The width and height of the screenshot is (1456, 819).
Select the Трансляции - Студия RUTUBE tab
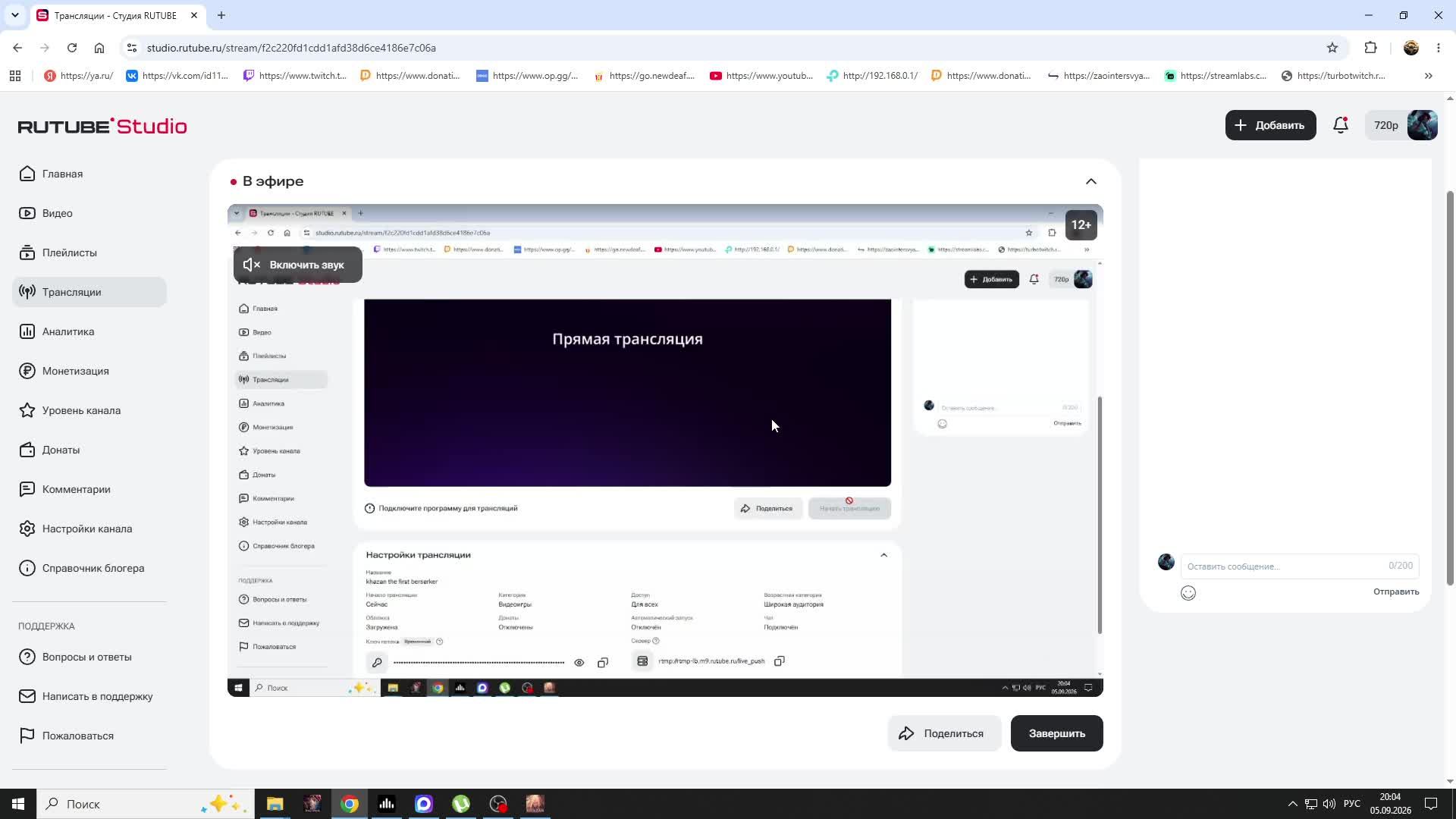118,15
